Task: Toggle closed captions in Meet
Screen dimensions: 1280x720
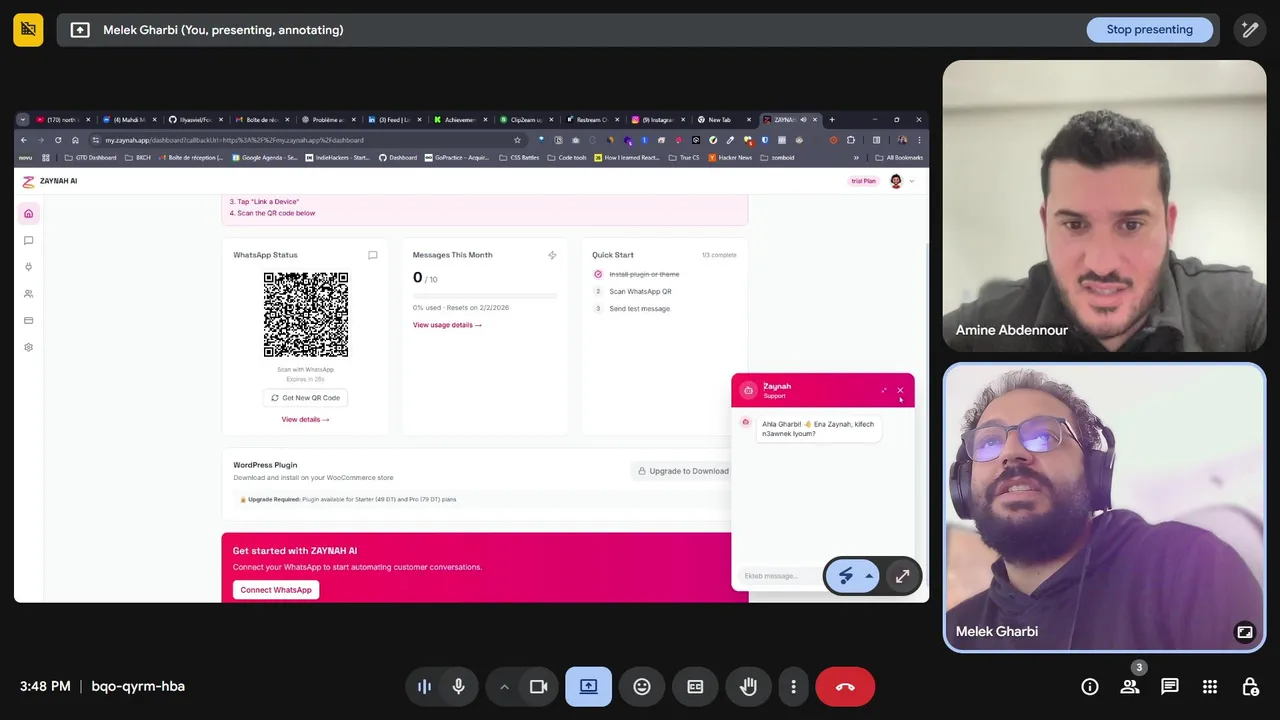Action: (x=695, y=687)
